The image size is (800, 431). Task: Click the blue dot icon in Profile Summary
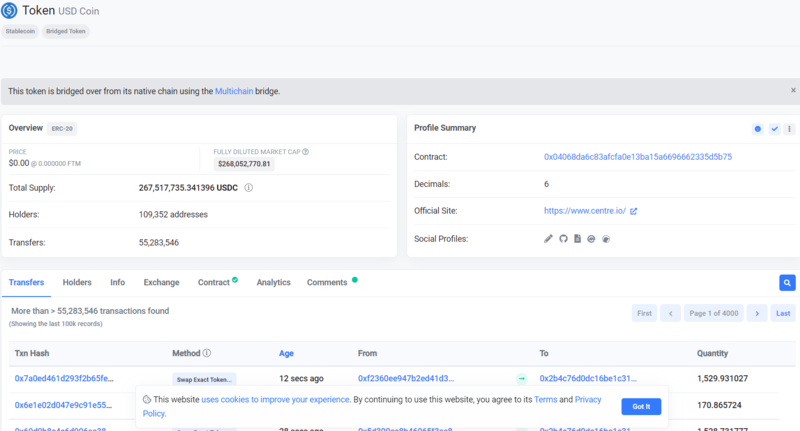pyautogui.click(x=758, y=129)
